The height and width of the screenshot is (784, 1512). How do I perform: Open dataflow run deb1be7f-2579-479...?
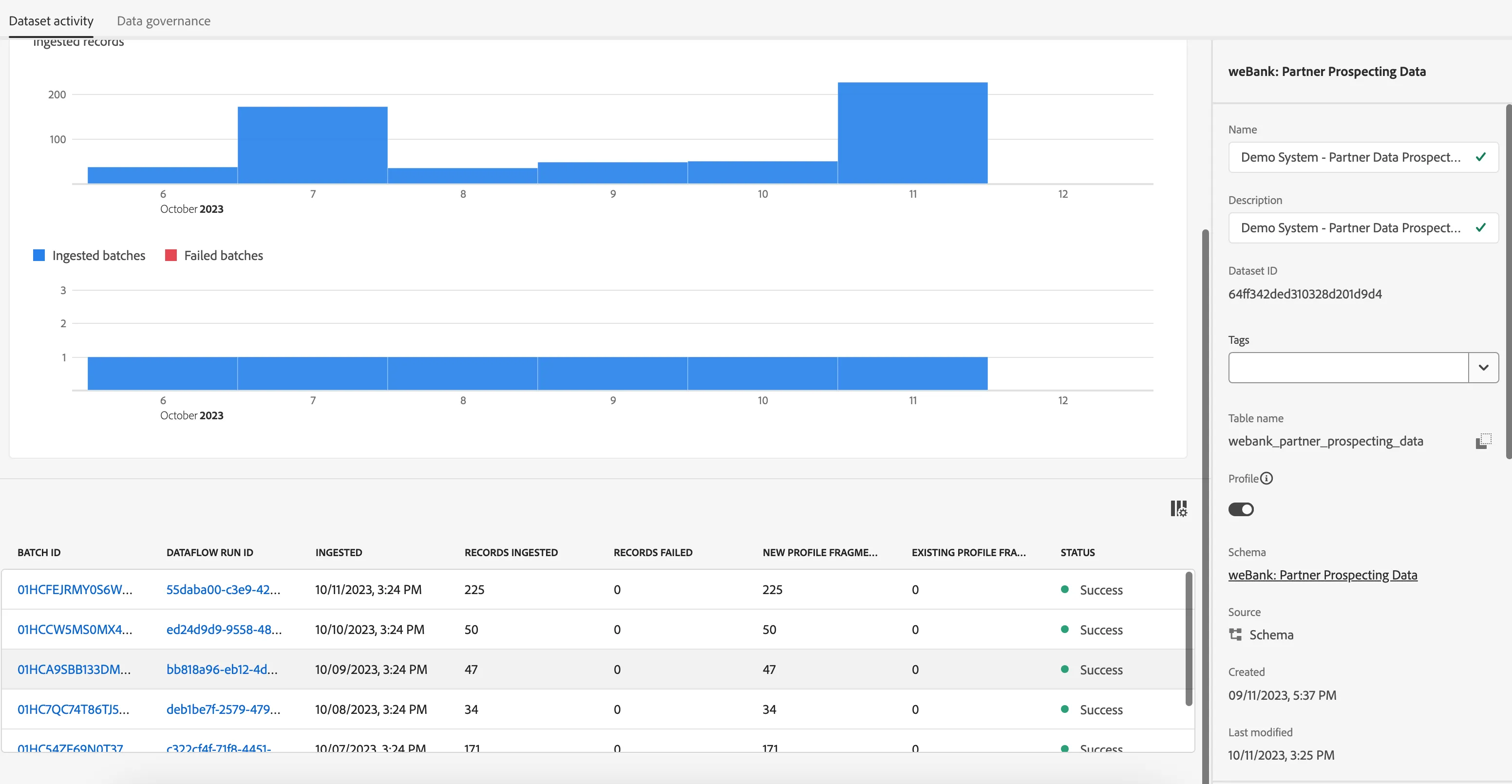223,709
